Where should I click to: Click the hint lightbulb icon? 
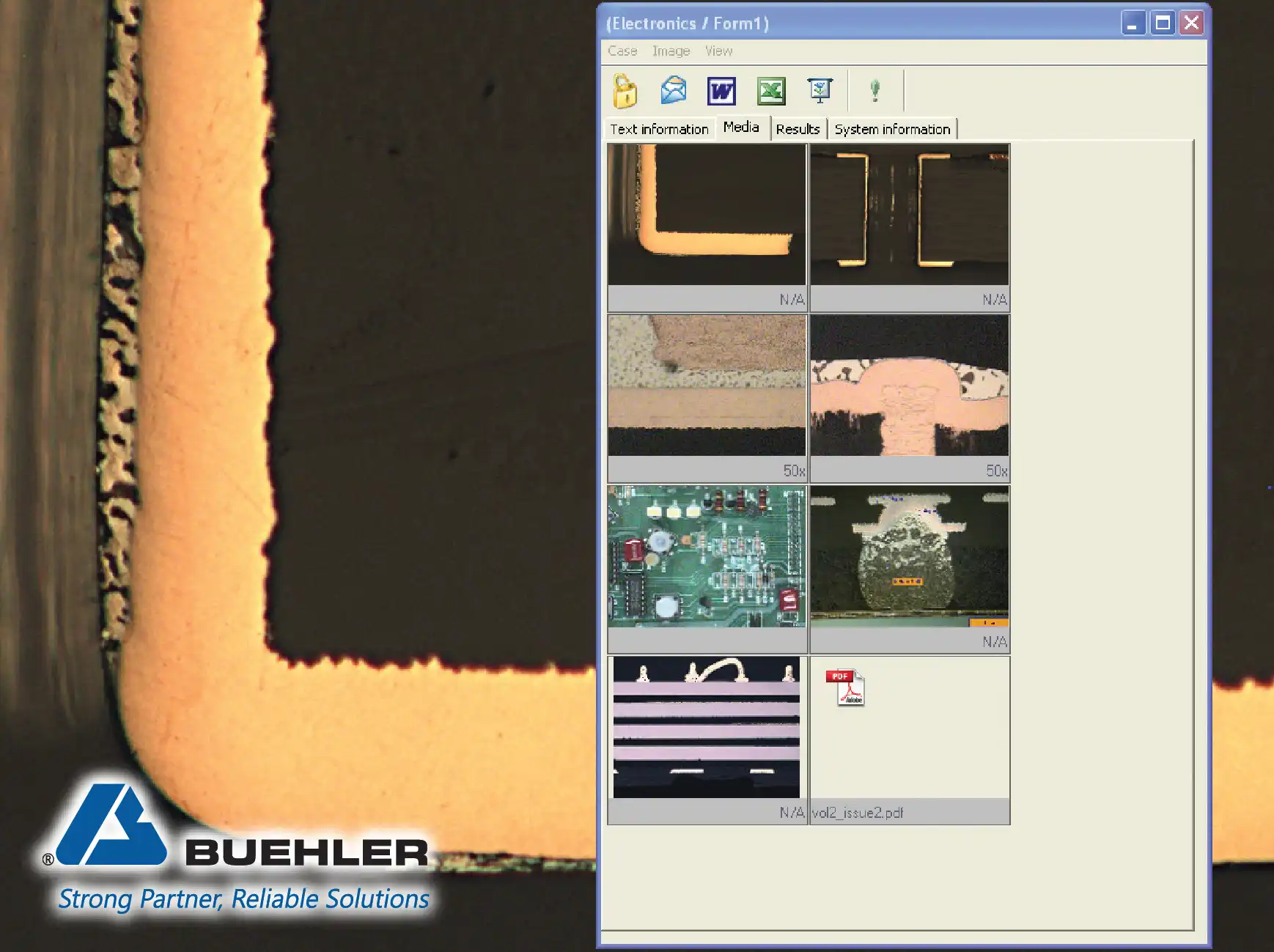[874, 91]
